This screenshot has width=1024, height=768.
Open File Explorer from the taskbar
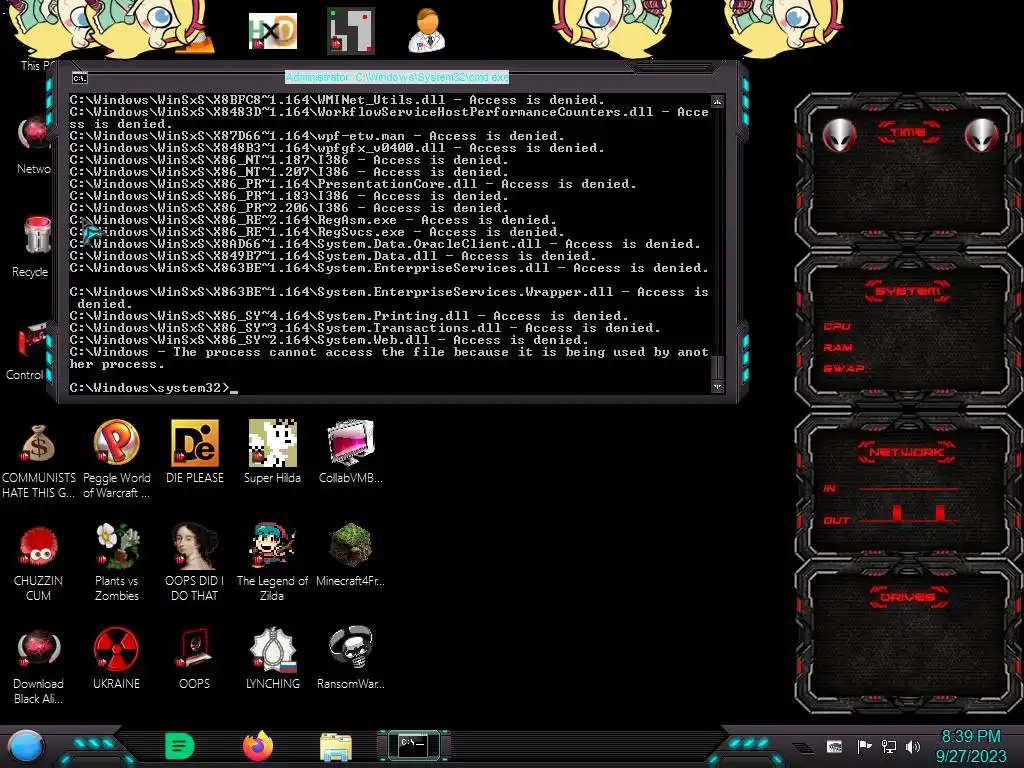point(336,747)
